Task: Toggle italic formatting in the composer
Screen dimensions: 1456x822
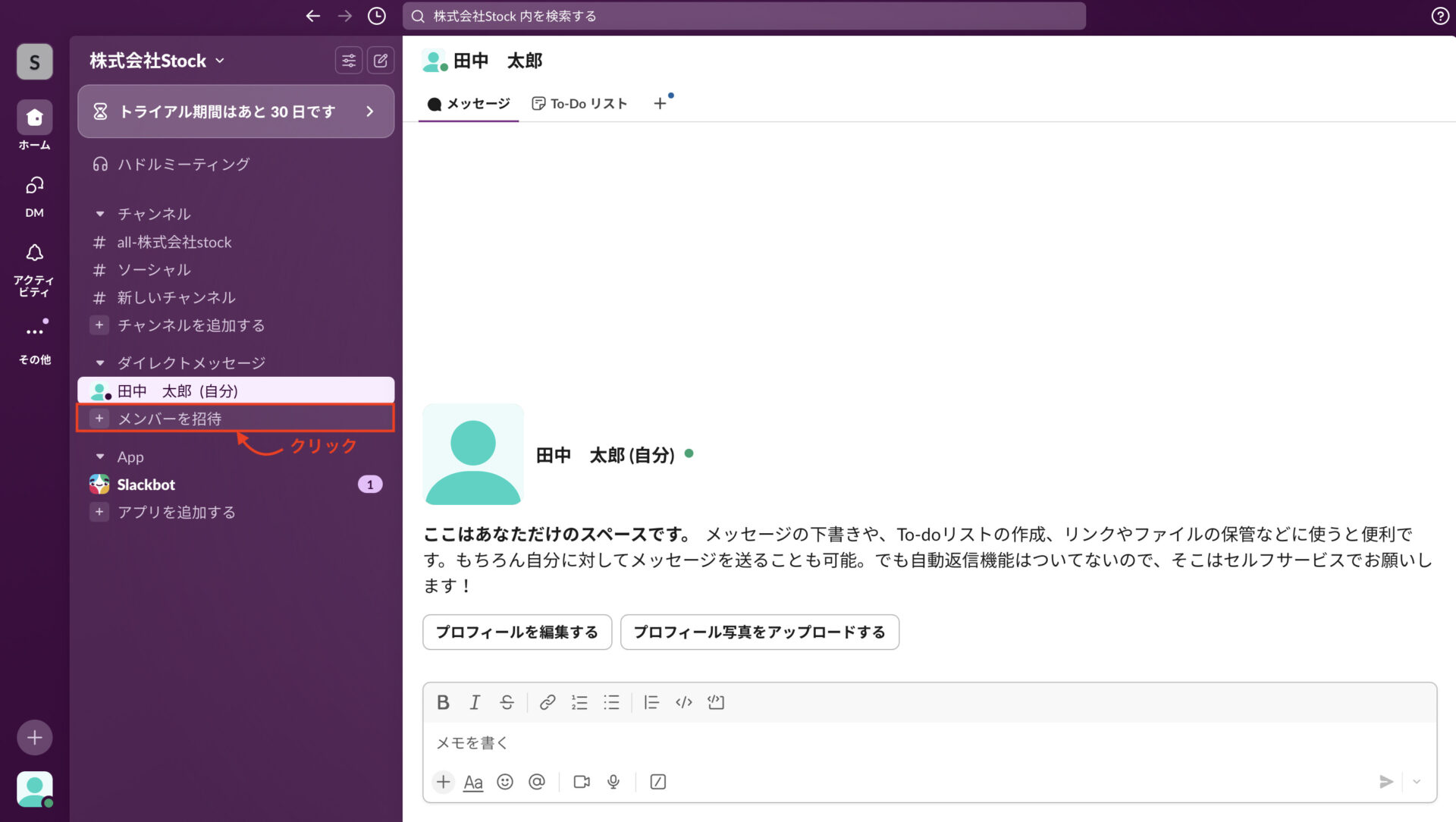Action: (x=475, y=702)
